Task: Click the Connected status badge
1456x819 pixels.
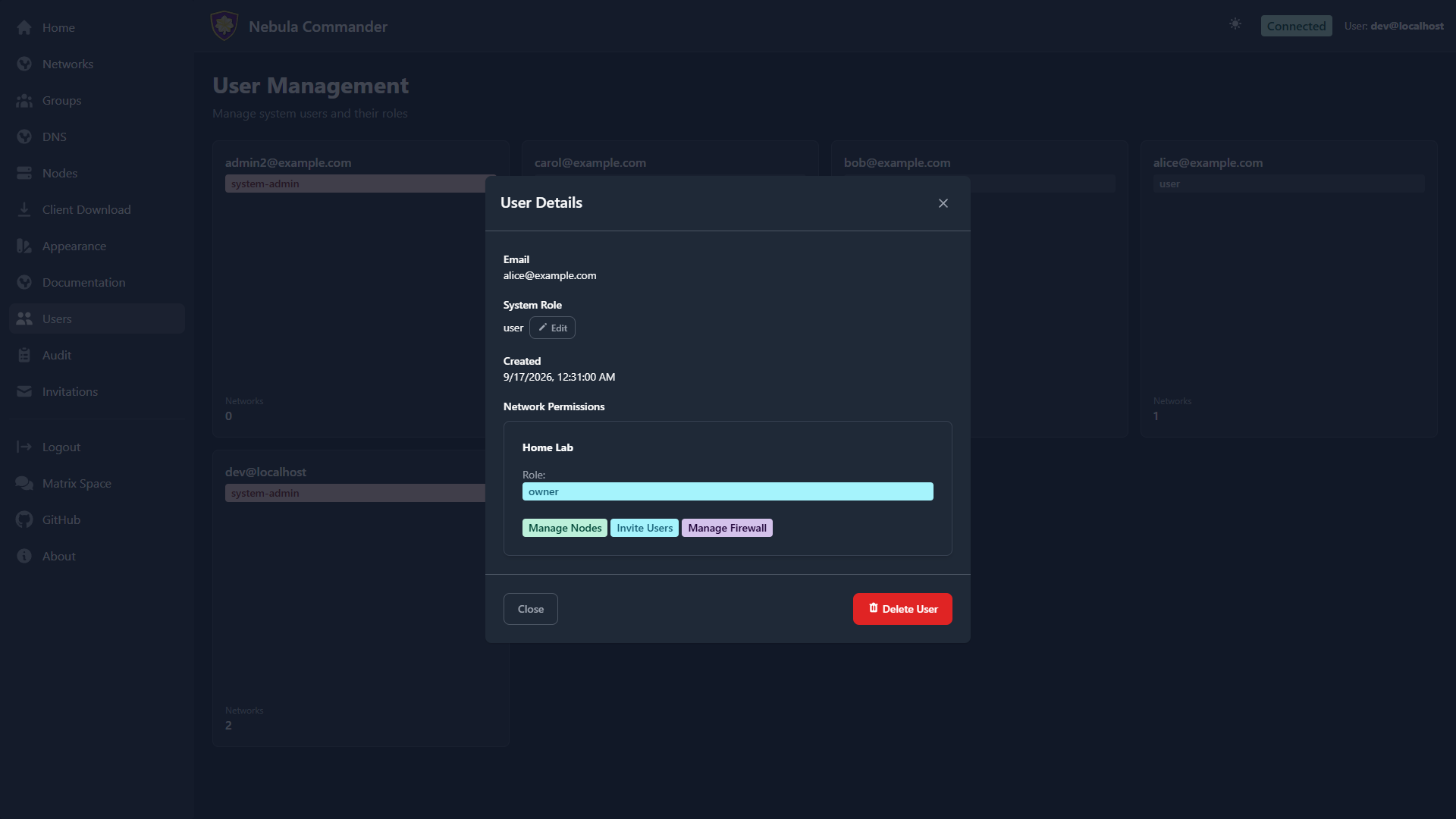Action: pyautogui.click(x=1296, y=26)
